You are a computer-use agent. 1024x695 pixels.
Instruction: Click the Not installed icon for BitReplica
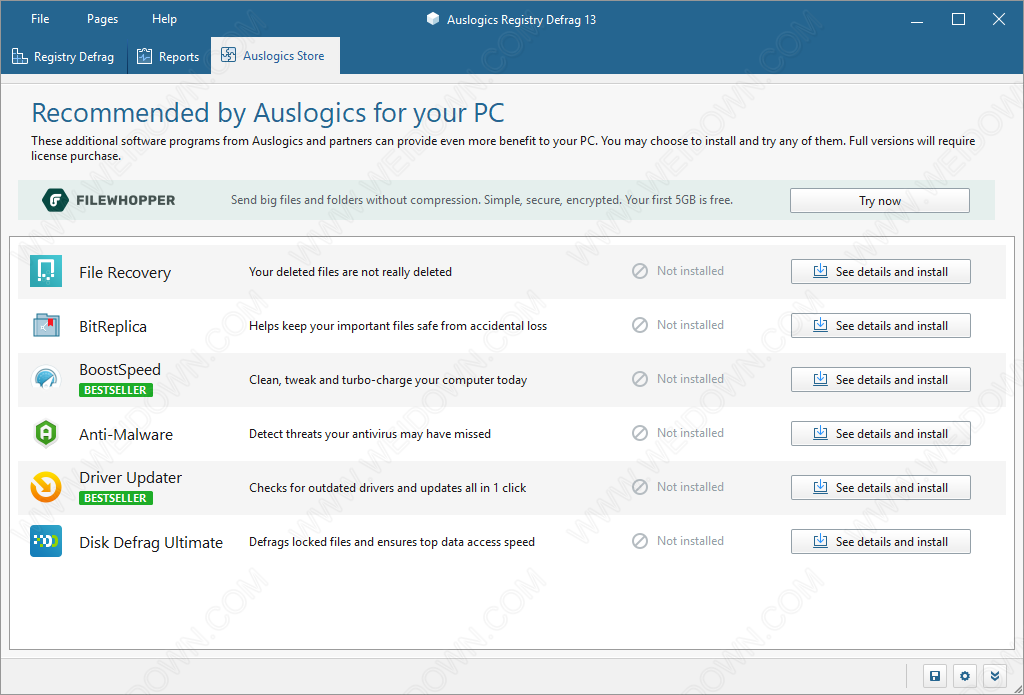(x=640, y=325)
